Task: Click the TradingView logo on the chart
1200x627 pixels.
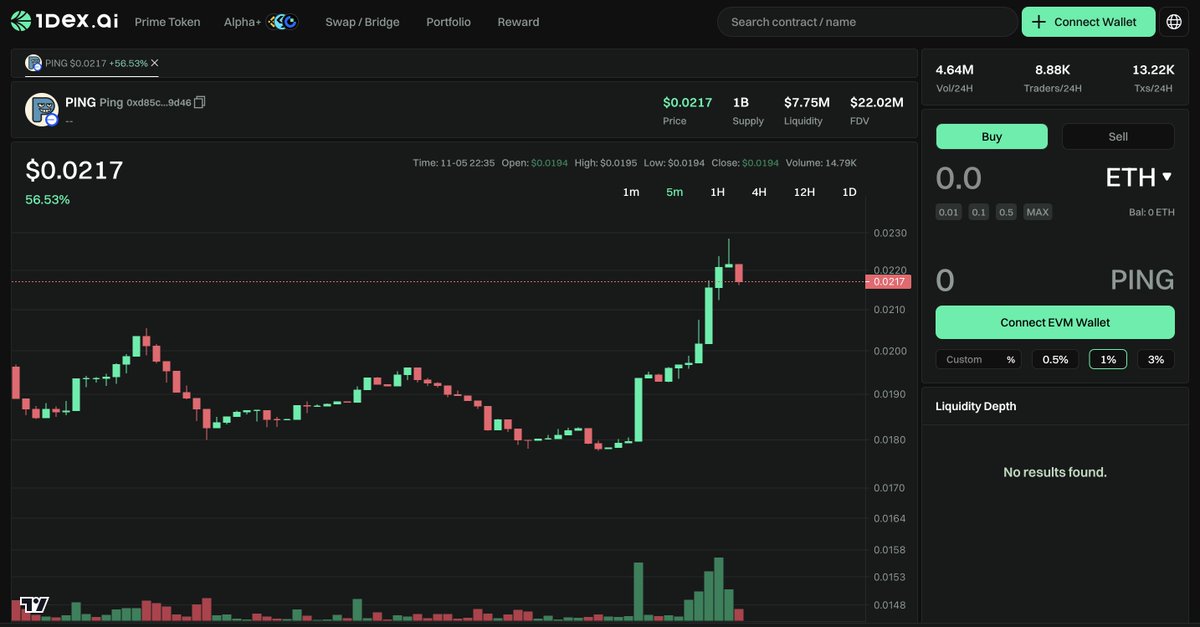Action: tap(33, 603)
